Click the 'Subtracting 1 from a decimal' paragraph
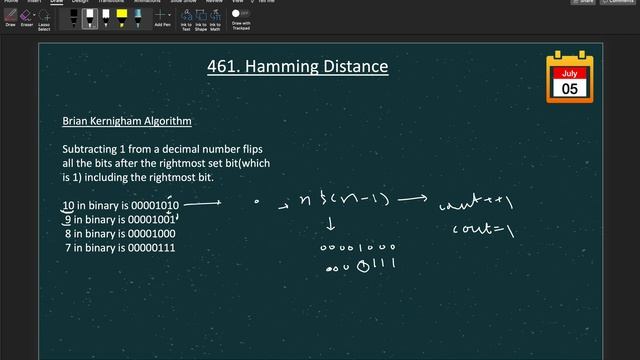 coord(166,163)
